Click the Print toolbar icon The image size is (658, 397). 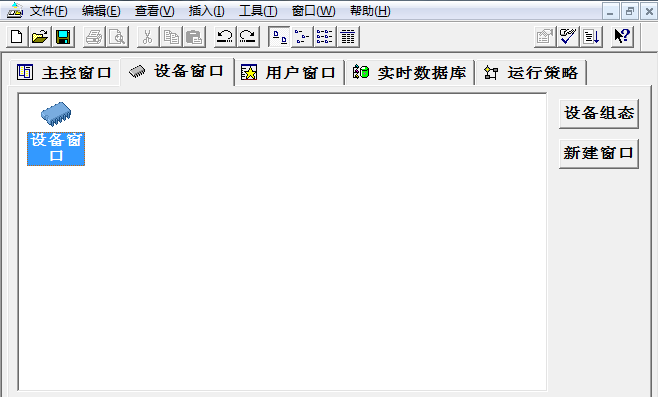click(x=94, y=37)
